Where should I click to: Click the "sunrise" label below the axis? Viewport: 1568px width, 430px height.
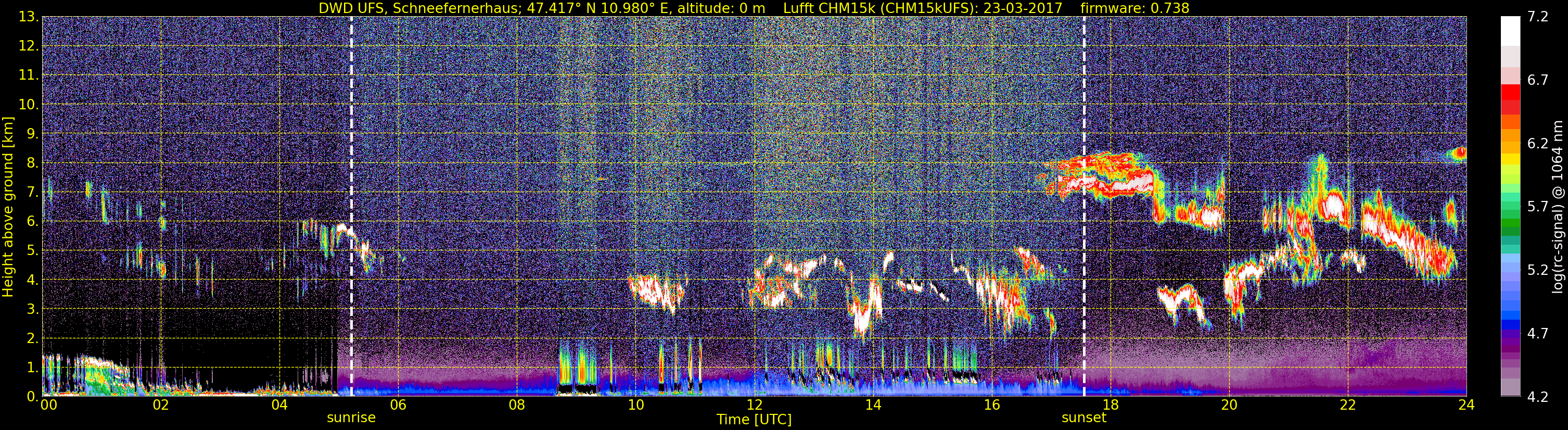pyautogui.click(x=351, y=418)
